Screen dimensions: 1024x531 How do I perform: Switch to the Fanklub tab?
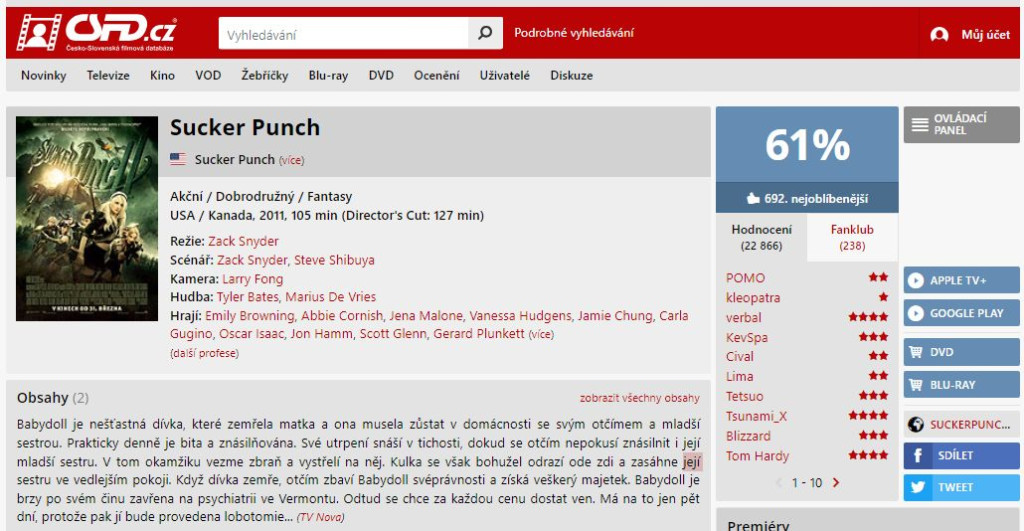click(852, 237)
